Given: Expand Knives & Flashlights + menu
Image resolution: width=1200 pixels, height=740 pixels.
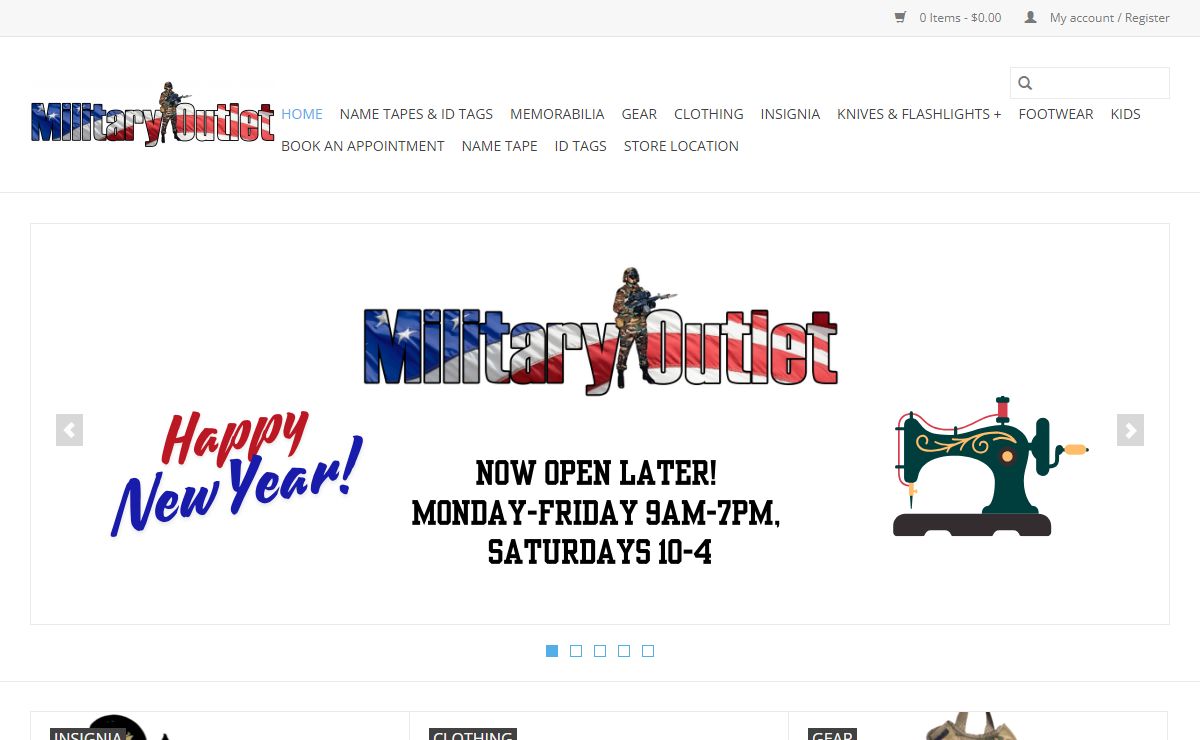Looking at the screenshot, I should 919,114.
